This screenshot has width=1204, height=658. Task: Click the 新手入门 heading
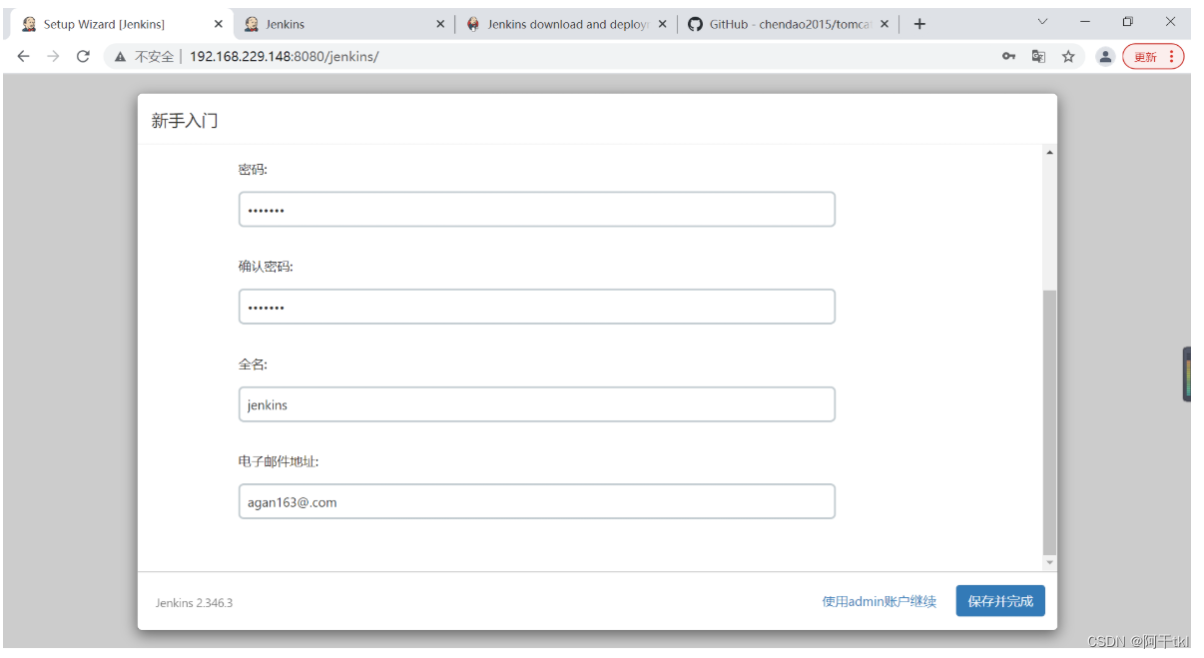point(185,121)
